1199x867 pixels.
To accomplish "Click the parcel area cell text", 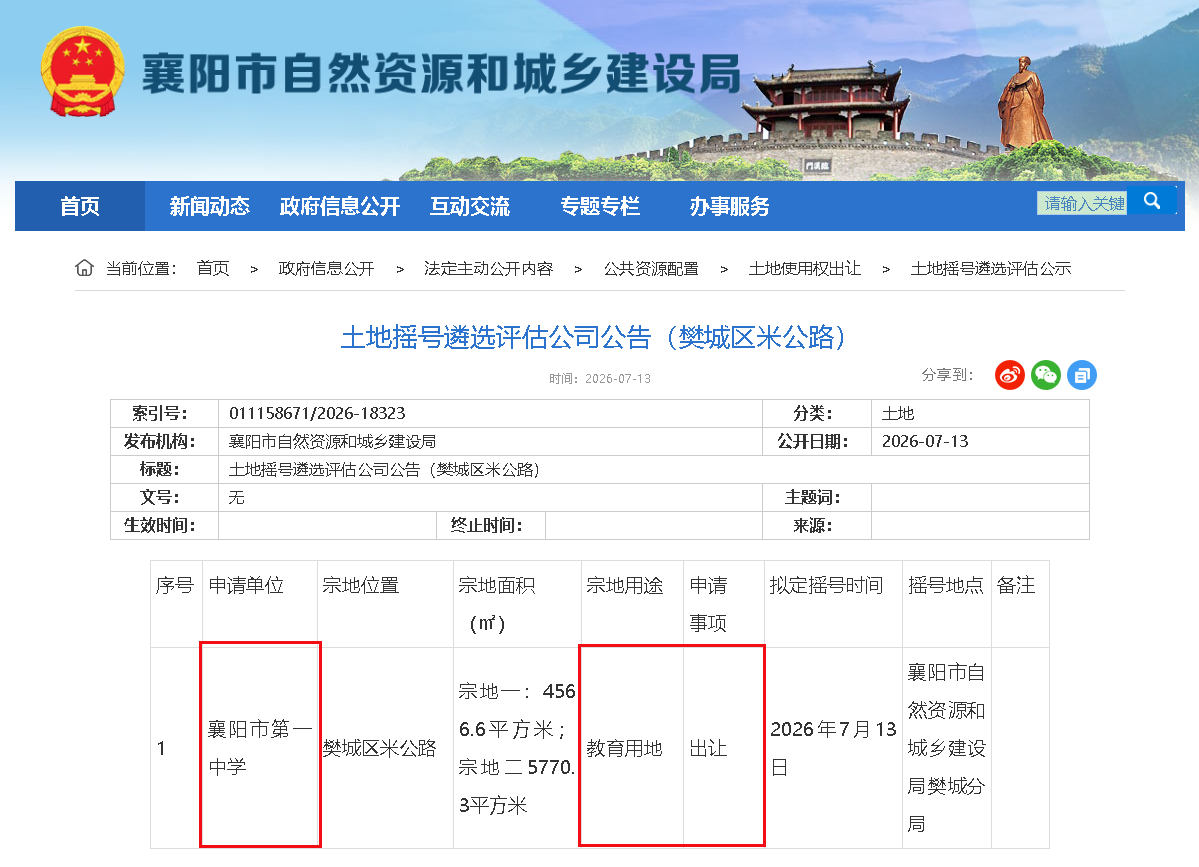I will coord(517,748).
